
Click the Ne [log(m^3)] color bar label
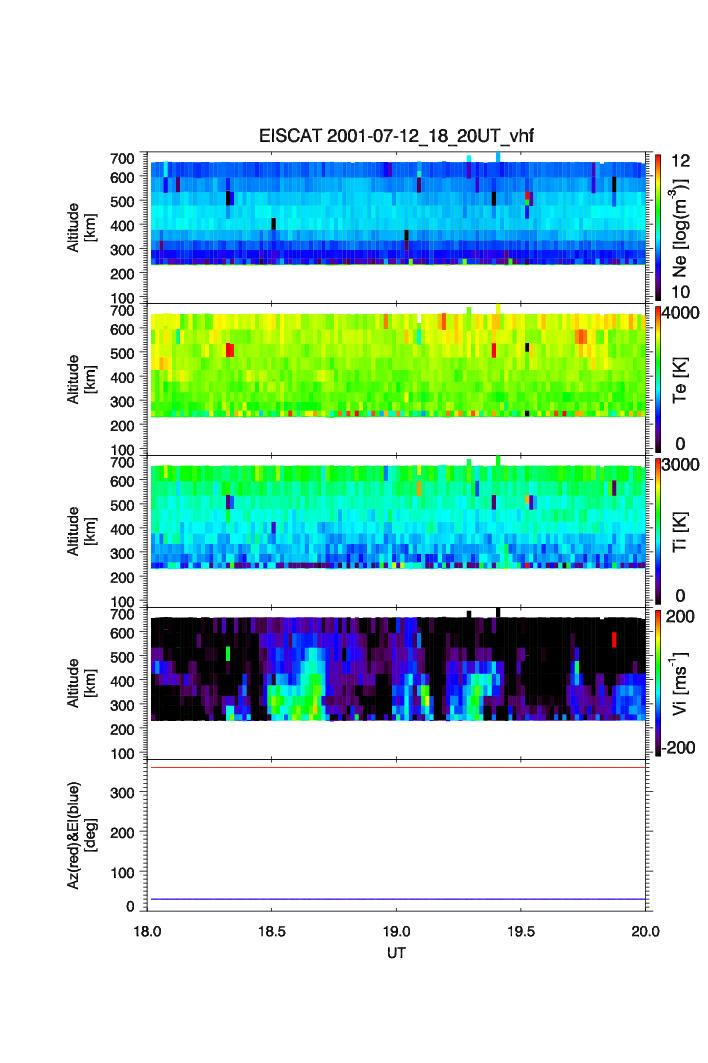pyautogui.click(x=680, y=227)
